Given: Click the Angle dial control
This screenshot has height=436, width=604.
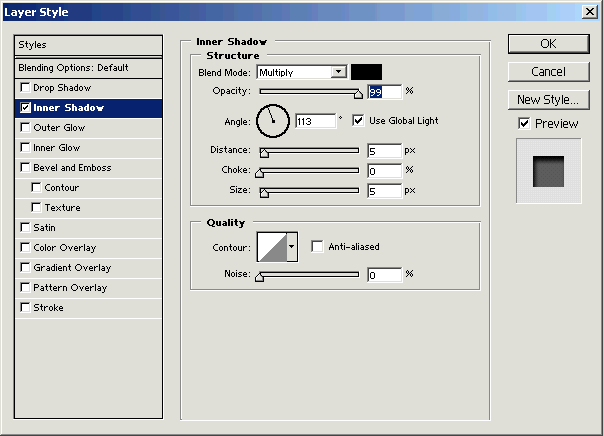Looking at the screenshot, I should pyautogui.click(x=273, y=121).
